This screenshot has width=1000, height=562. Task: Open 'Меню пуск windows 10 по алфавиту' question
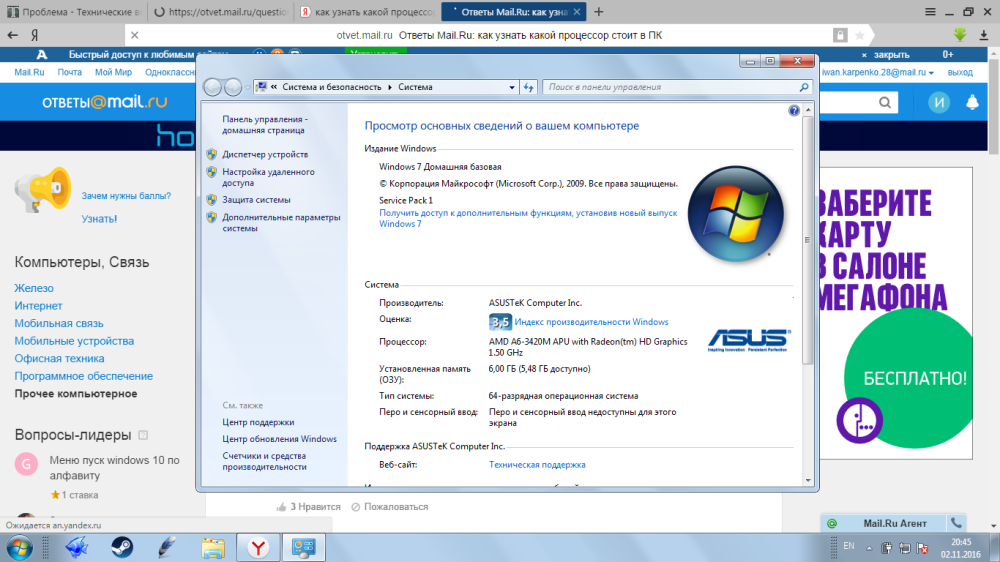pos(115,468)
